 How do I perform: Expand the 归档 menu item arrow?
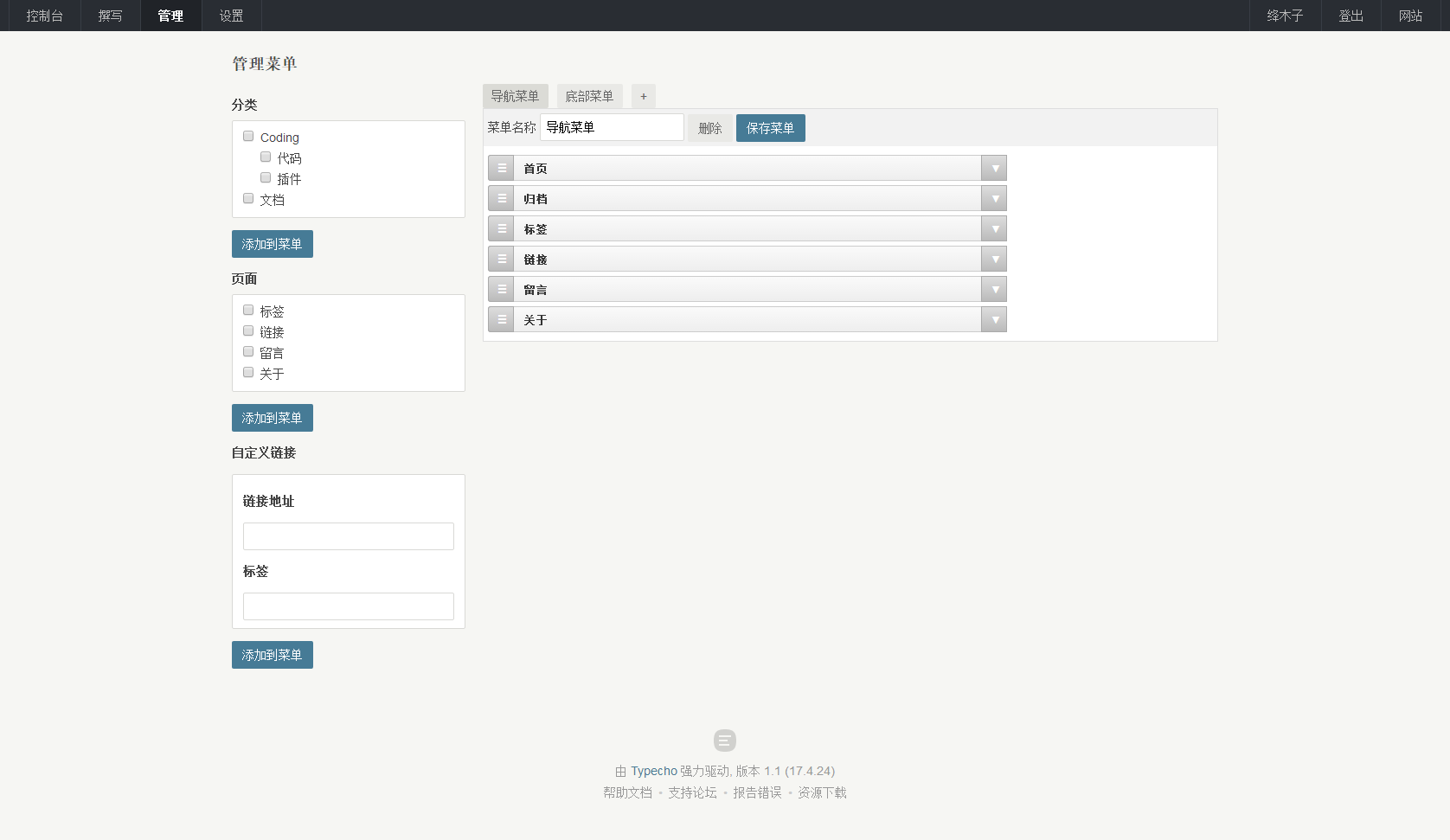(x=994, y=198)
